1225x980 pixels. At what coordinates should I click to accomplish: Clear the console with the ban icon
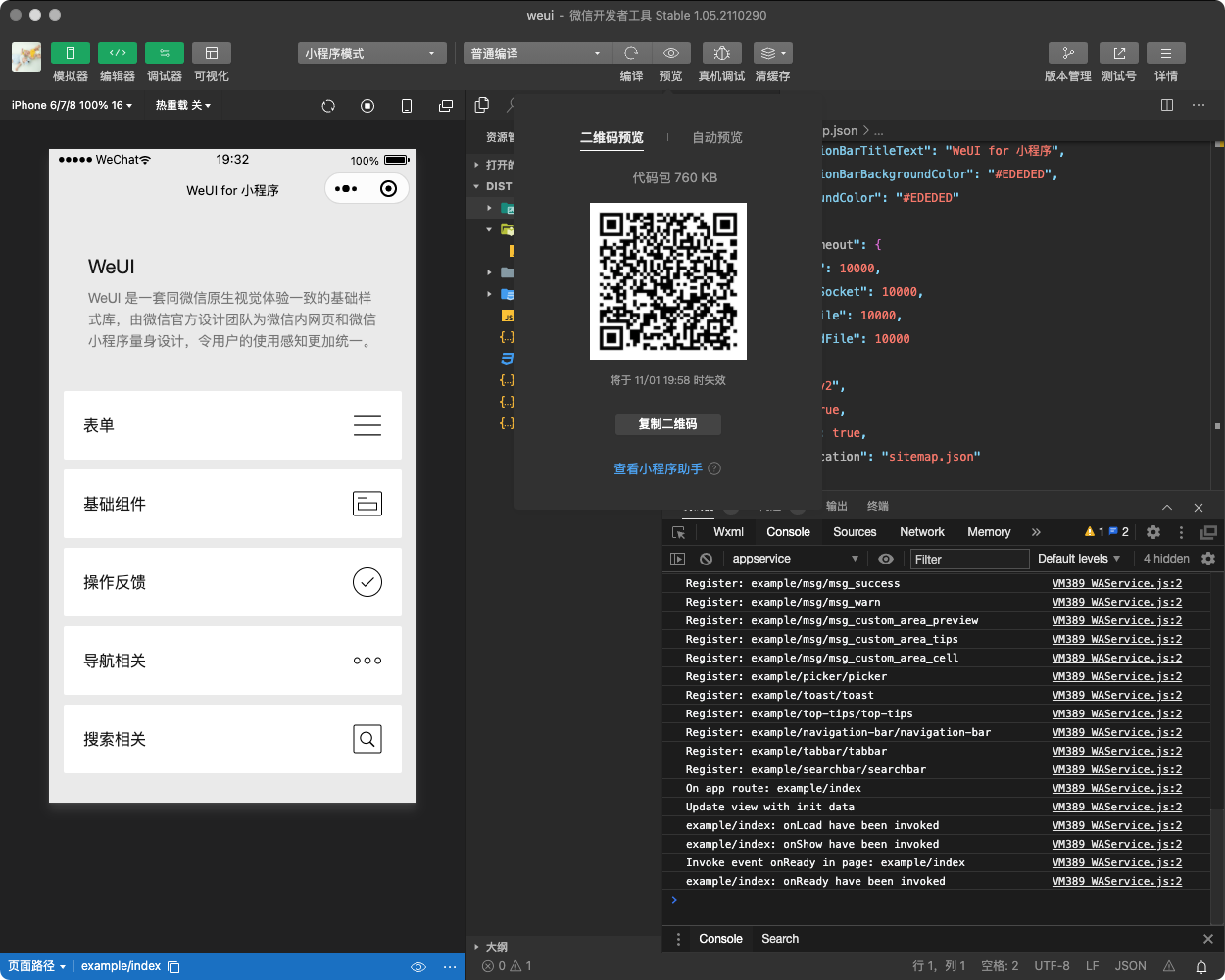(x=706, y=559)
